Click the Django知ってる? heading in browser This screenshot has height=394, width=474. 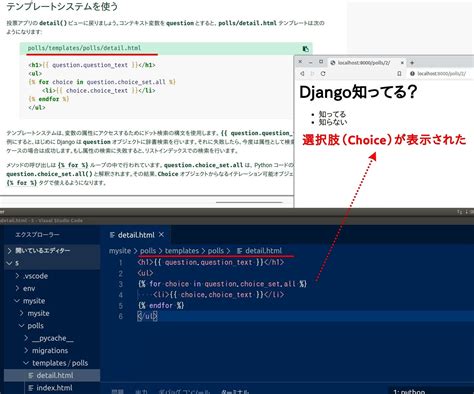click(x=358, y=92)
